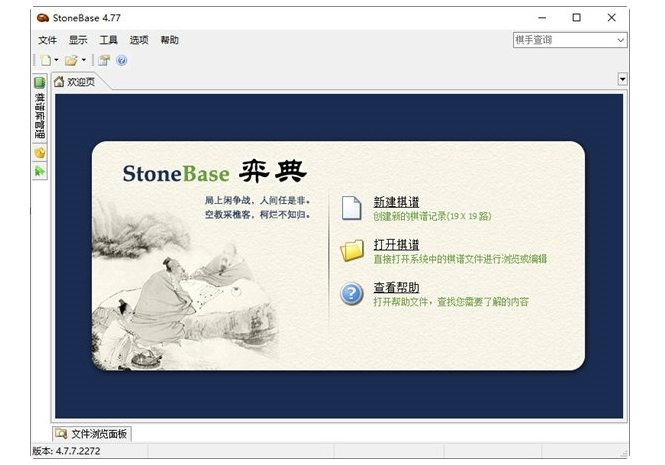Click the blank page icon beside 新建棋谱

pyautogui.click(x=351, y=208)
